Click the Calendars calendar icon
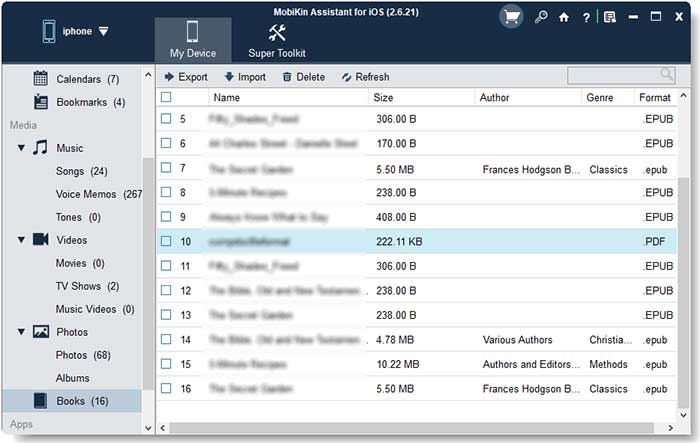 [41, 78]
